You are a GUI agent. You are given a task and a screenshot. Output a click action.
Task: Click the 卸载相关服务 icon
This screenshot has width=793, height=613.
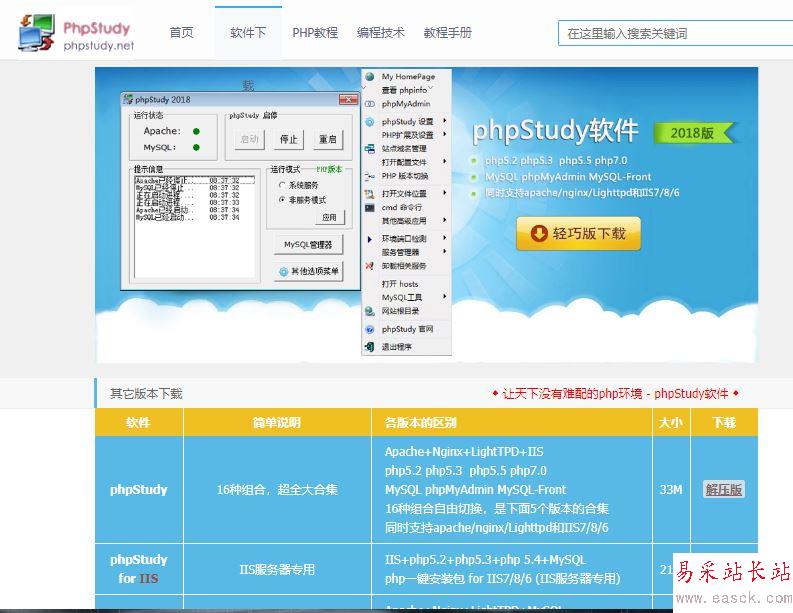pos(370,266)
